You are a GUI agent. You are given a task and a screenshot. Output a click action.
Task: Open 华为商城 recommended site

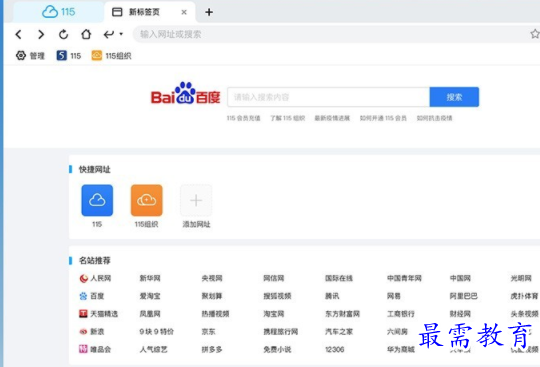pyautogui.click(x=401, y=349)
